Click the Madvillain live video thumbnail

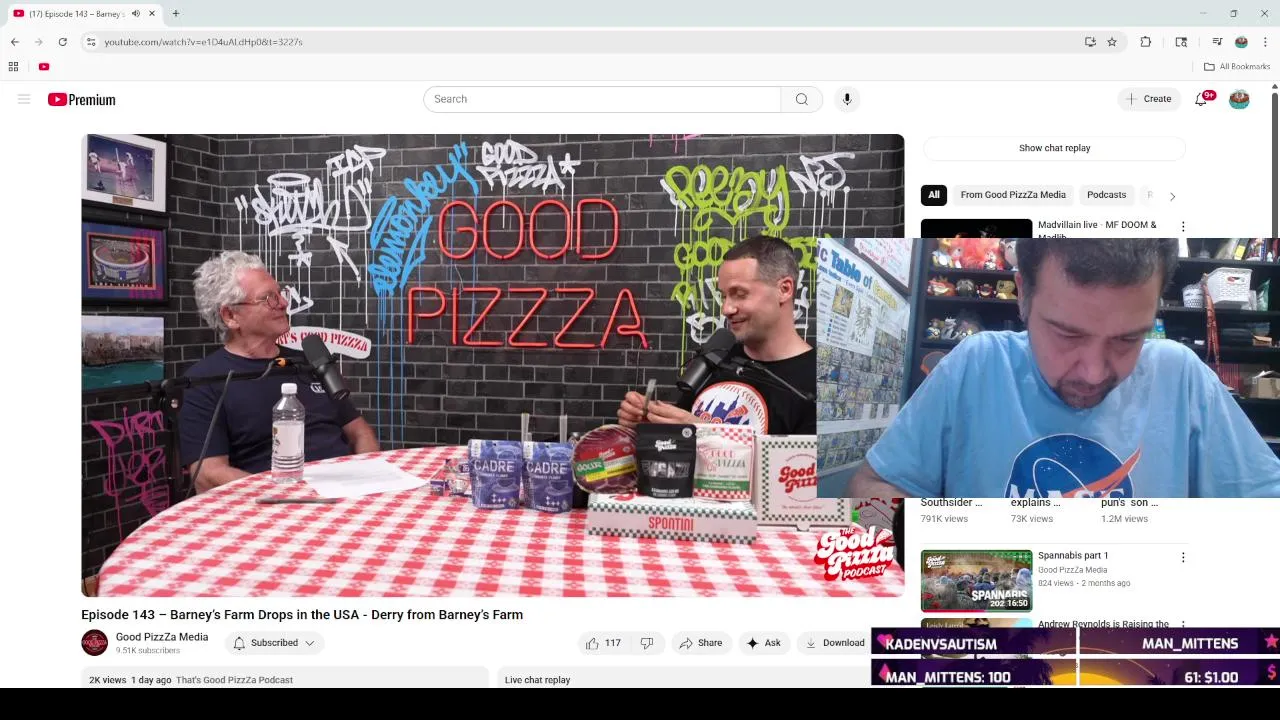(x=976, y=229)
